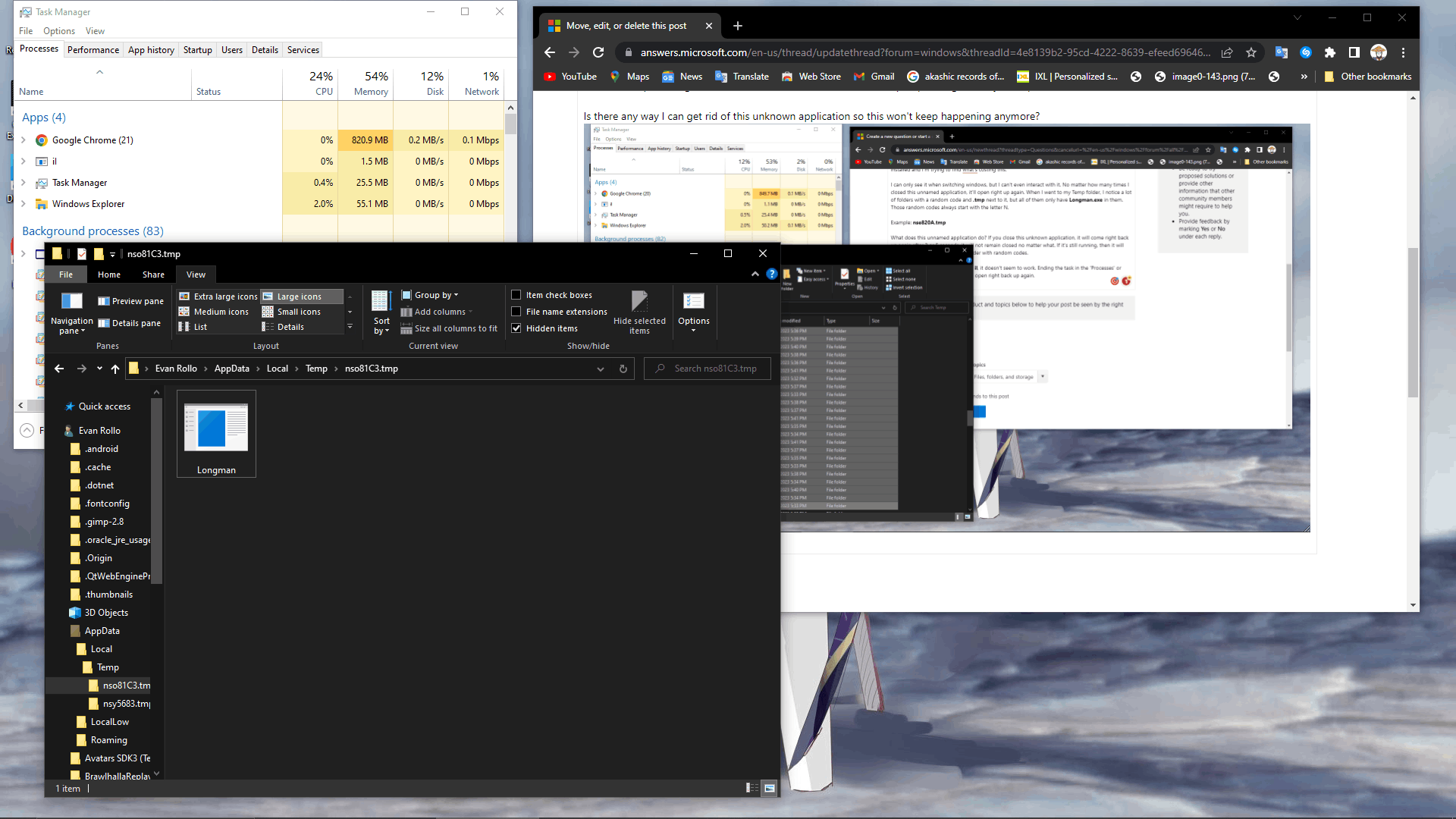
Task: Enable Item check boxes
Action: coord(516,295)
